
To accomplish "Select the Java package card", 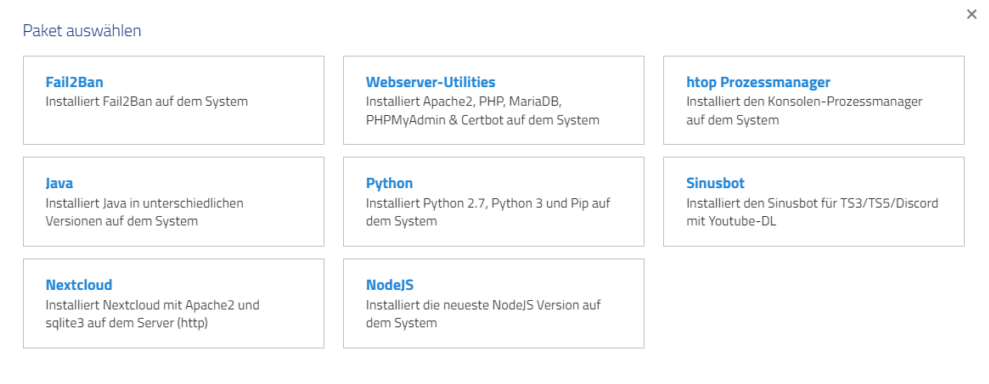I will point(173,202).
